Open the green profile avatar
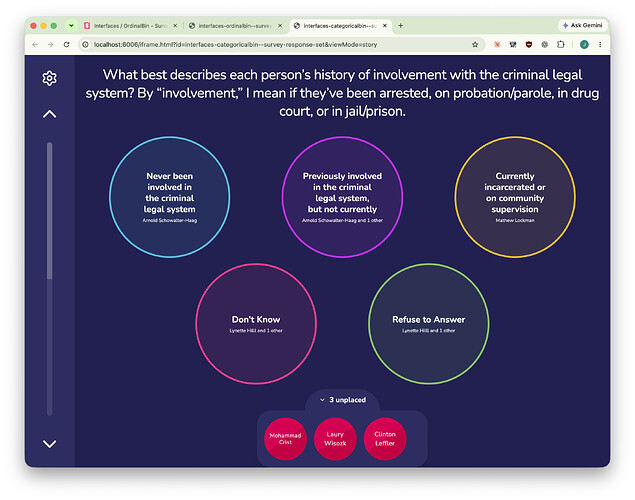 [x=584, y=45]
